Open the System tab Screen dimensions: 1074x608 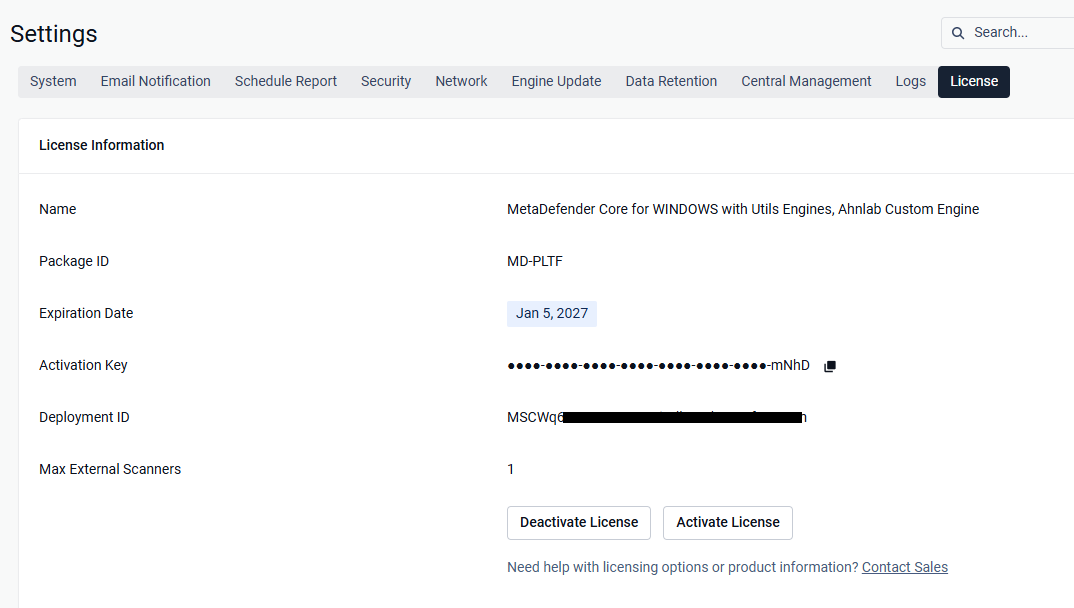pyautogui.click(x=53, y=81)
